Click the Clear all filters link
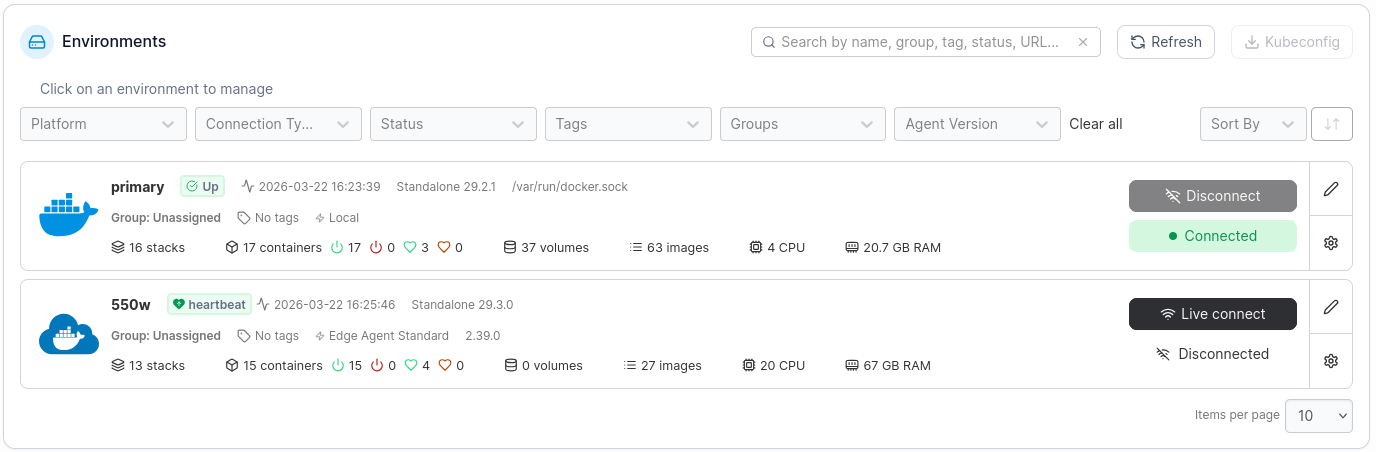The image size is (1376, 452). (x=1095, y=124)
